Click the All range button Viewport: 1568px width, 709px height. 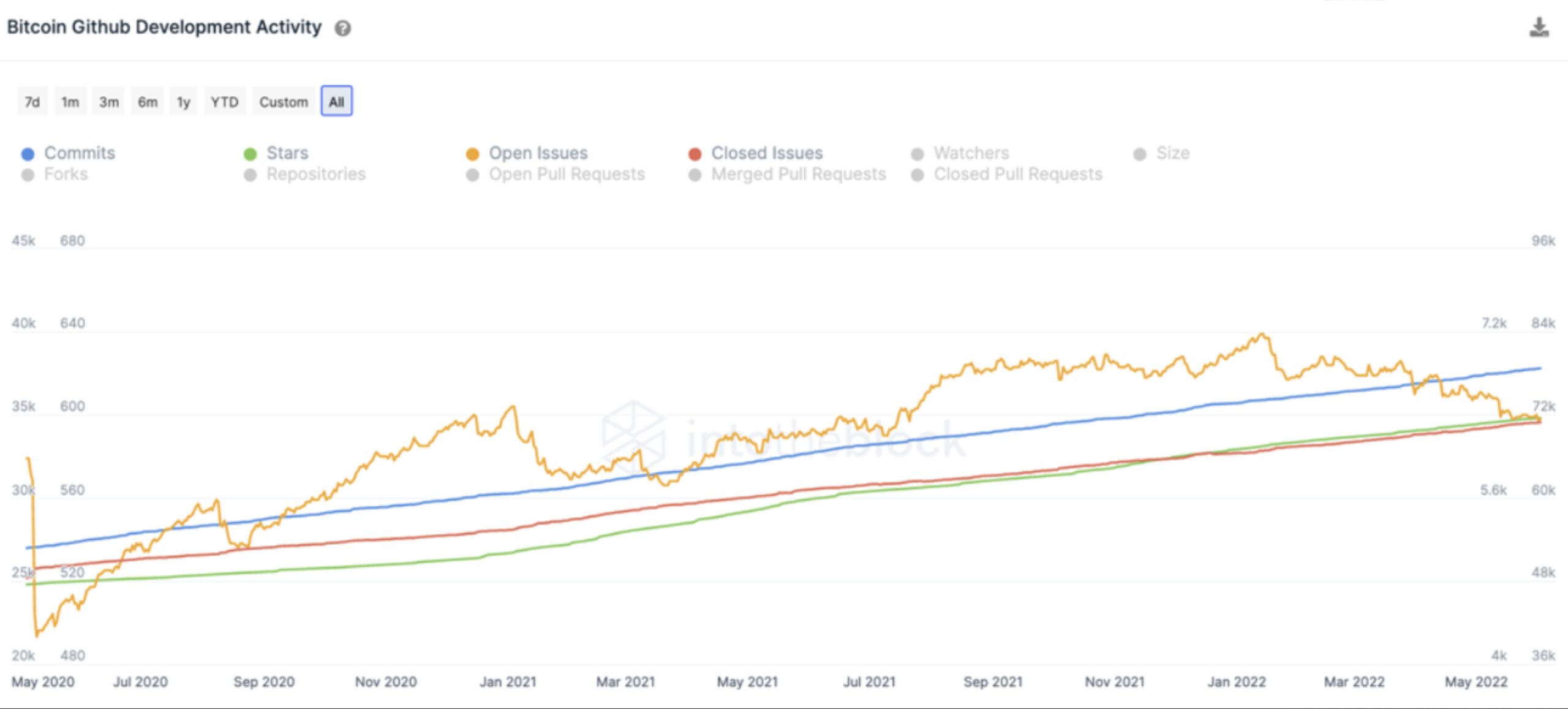336,102
